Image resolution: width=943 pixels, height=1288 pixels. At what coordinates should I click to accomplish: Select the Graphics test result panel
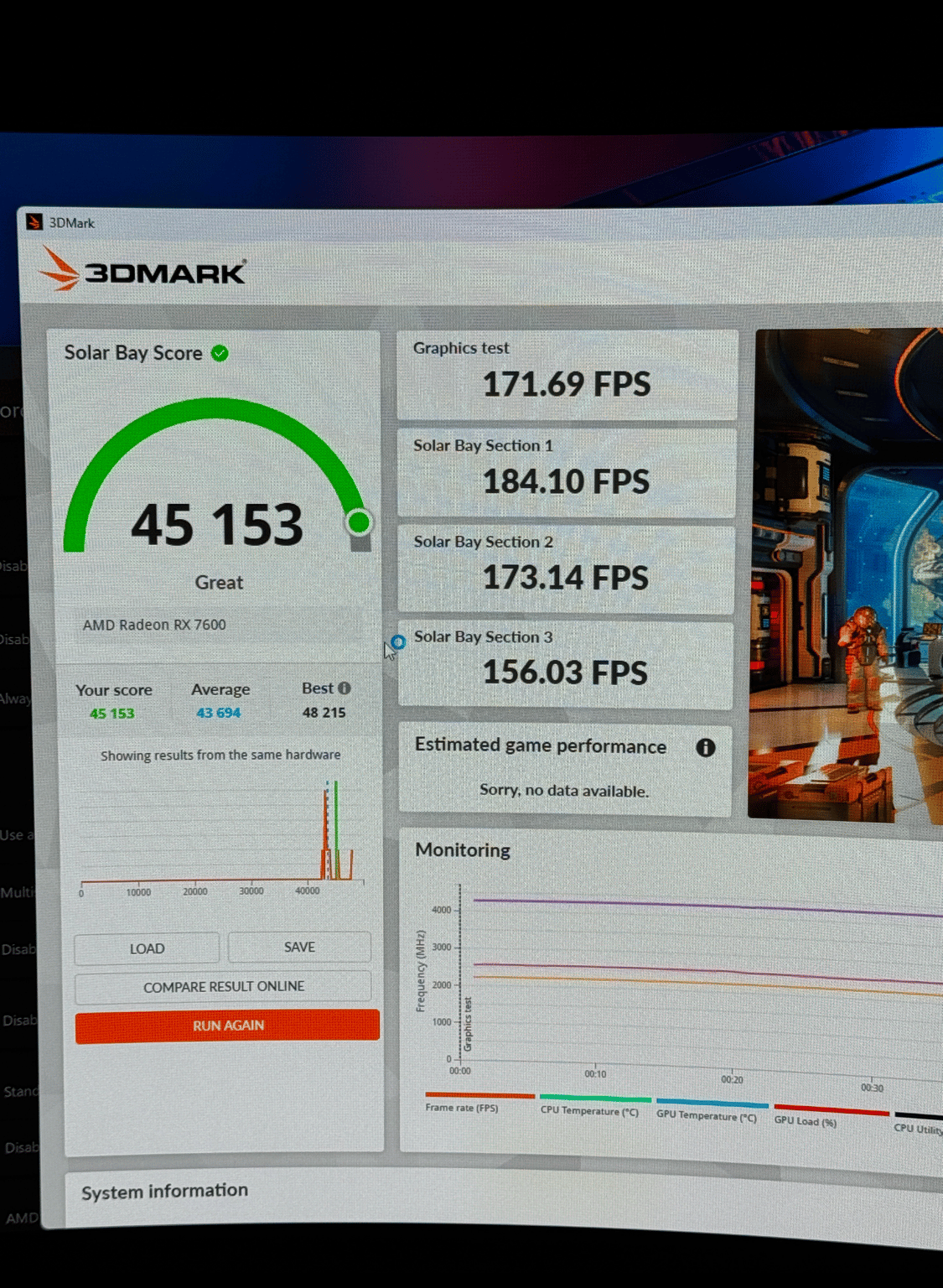point(567,374)
